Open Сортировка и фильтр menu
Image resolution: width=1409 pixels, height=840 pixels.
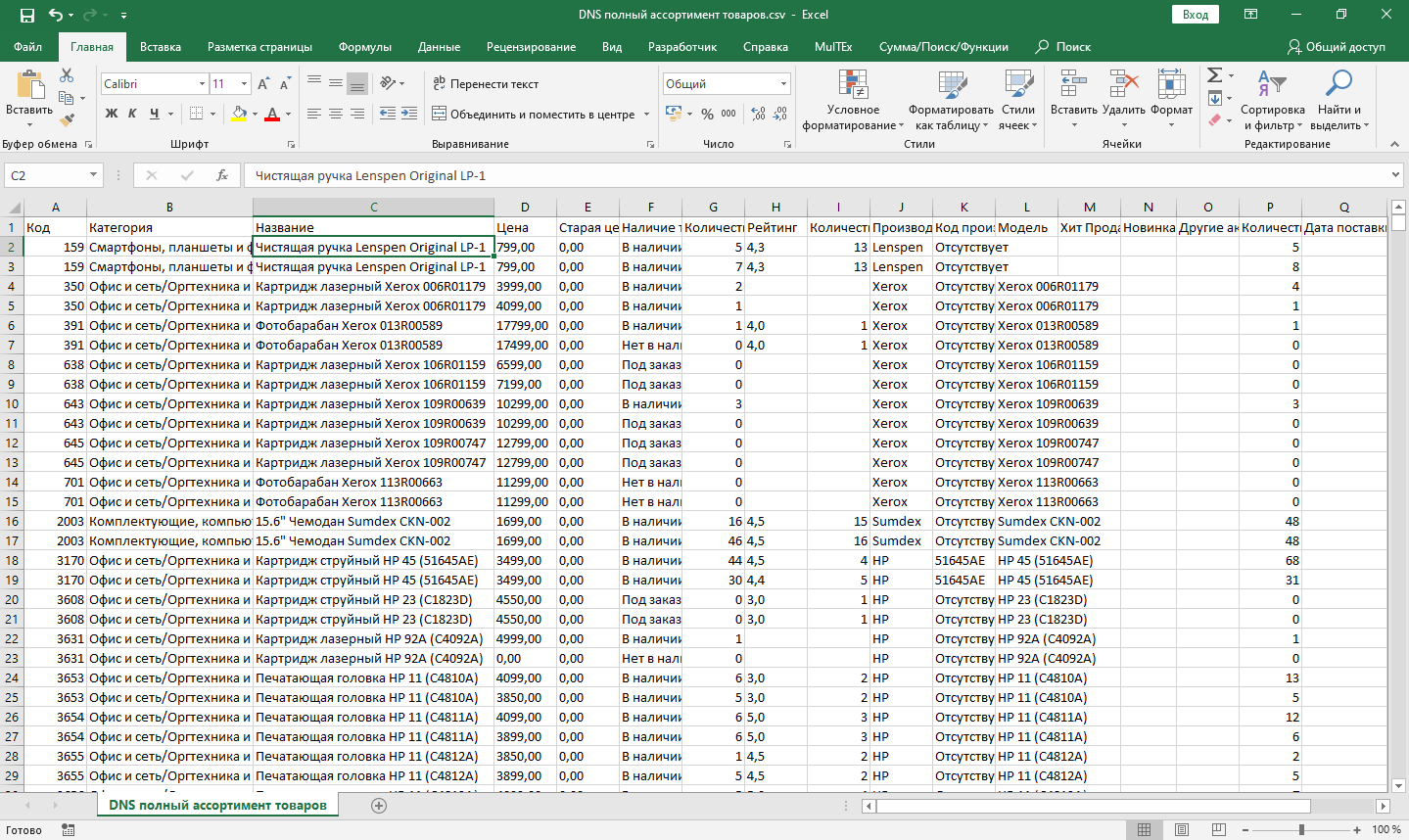(x=1272, y=100)
